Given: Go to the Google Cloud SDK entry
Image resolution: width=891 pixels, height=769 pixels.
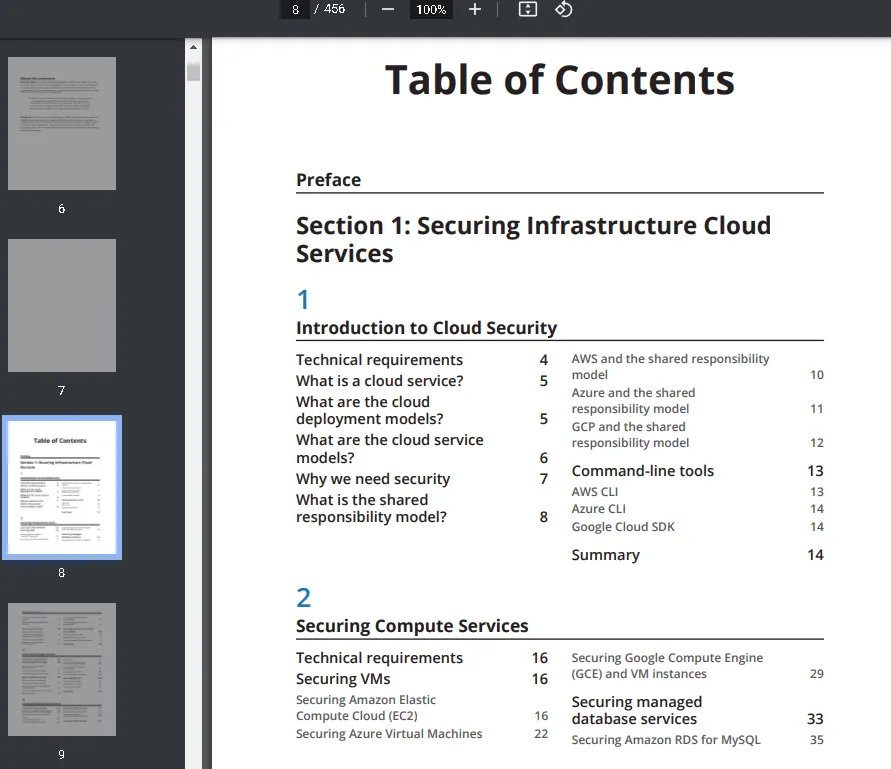Looking at the screenshot, I should point(623,527).
